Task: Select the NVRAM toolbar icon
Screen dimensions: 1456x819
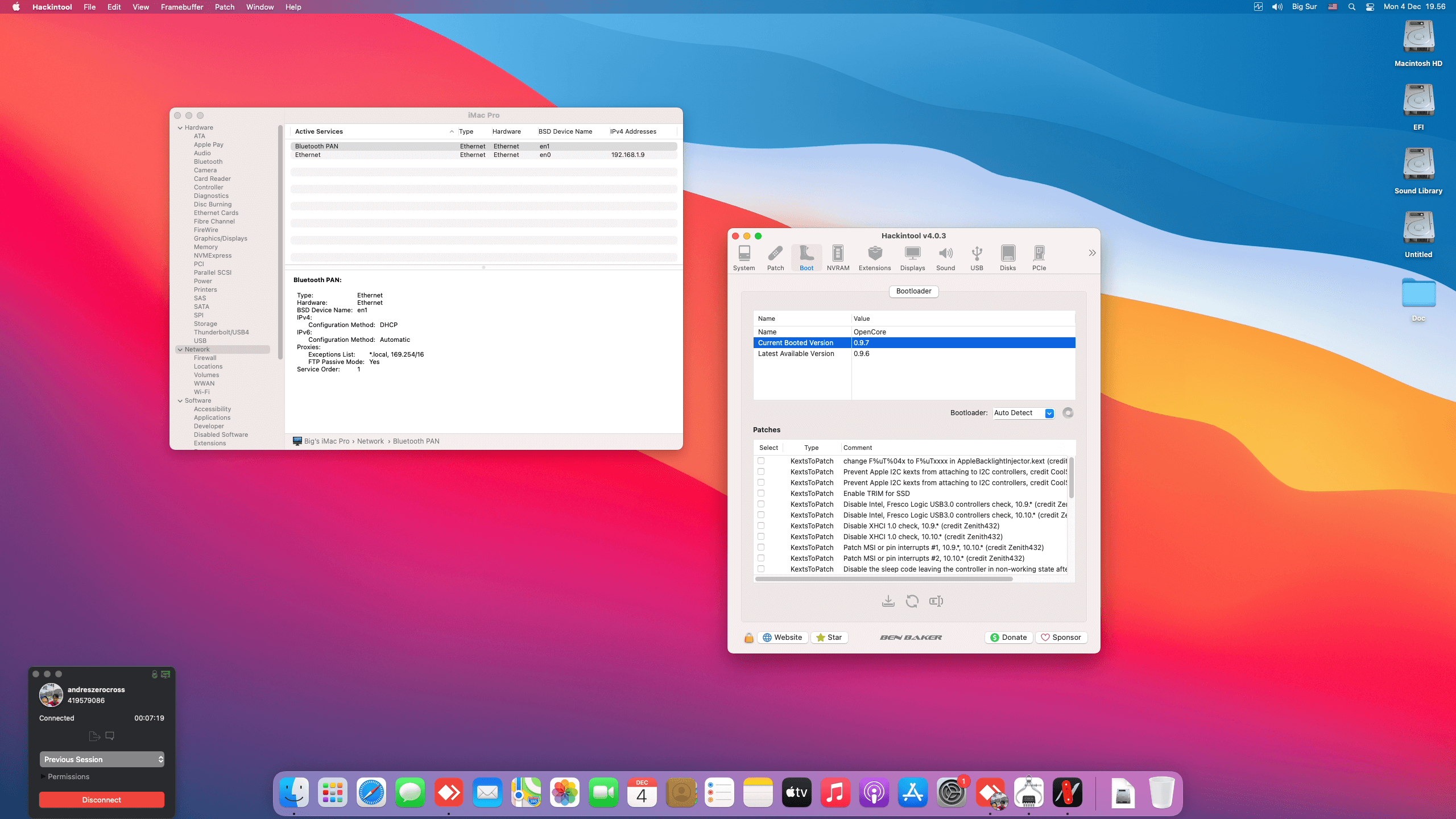Action: point(838,258)
